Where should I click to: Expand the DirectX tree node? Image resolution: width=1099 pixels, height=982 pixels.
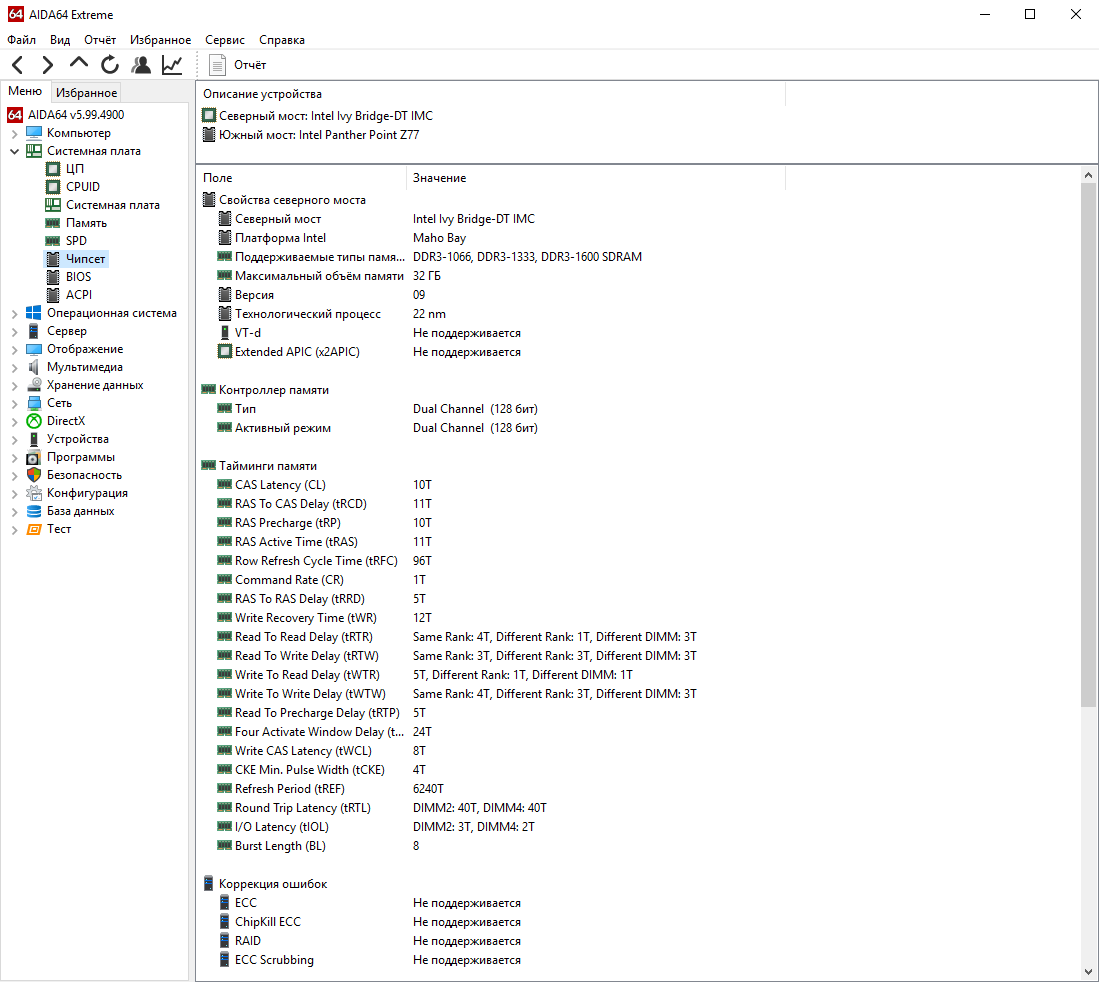point(15,421)
